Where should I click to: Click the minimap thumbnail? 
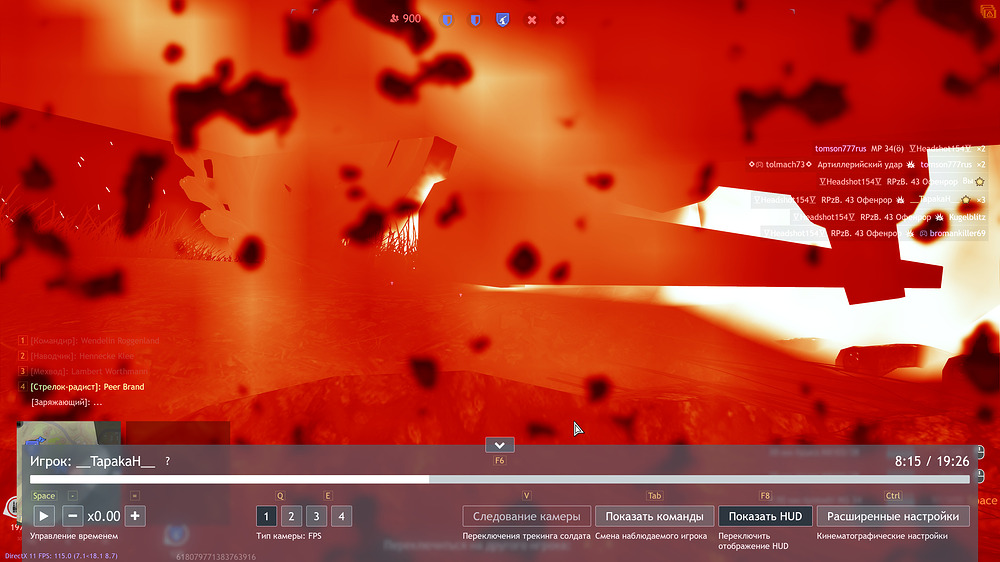pos(69,433)
